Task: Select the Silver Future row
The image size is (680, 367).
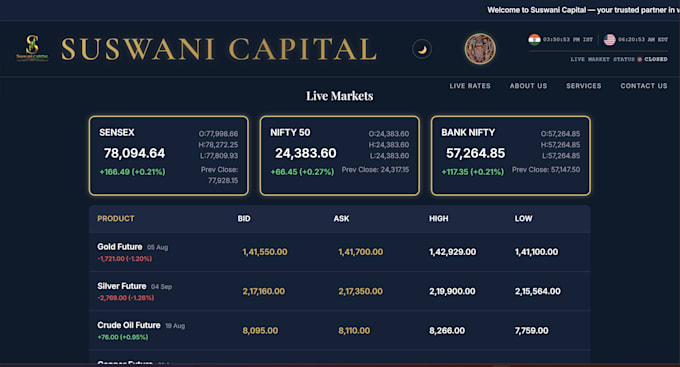Action: click(x=340, y=291)
